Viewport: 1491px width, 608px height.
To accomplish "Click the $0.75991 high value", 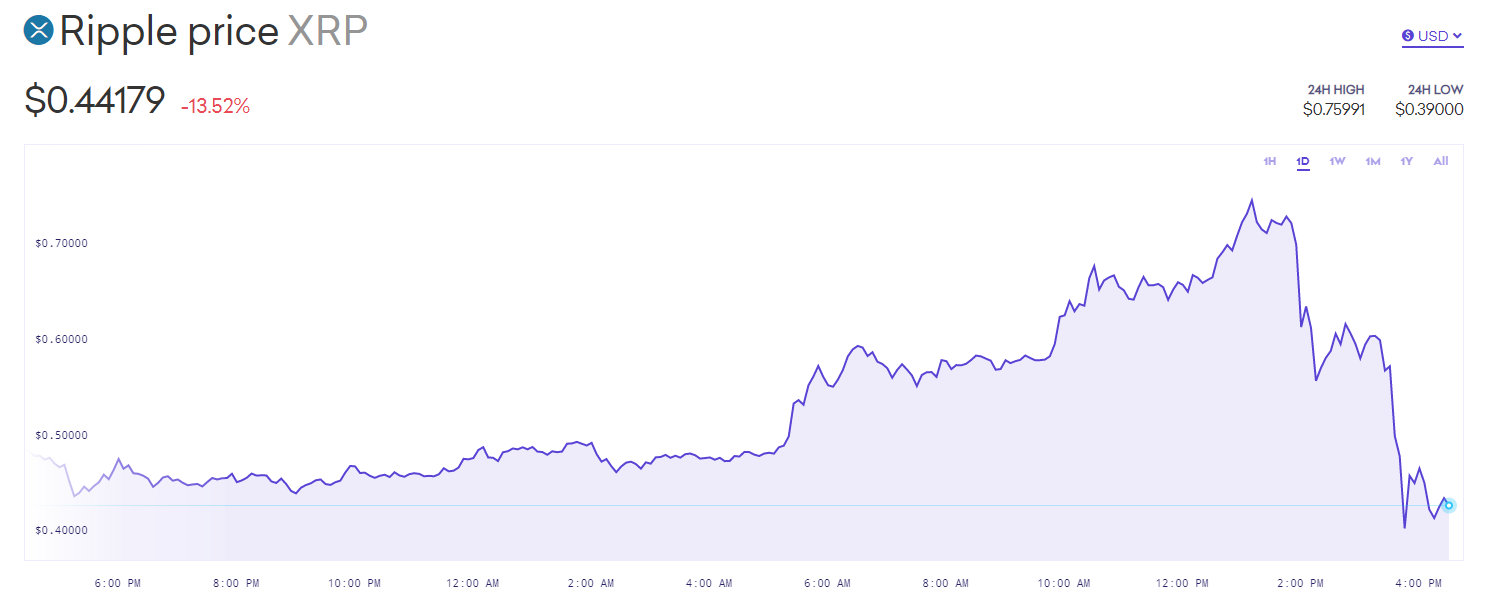I will pos(1334,110).
